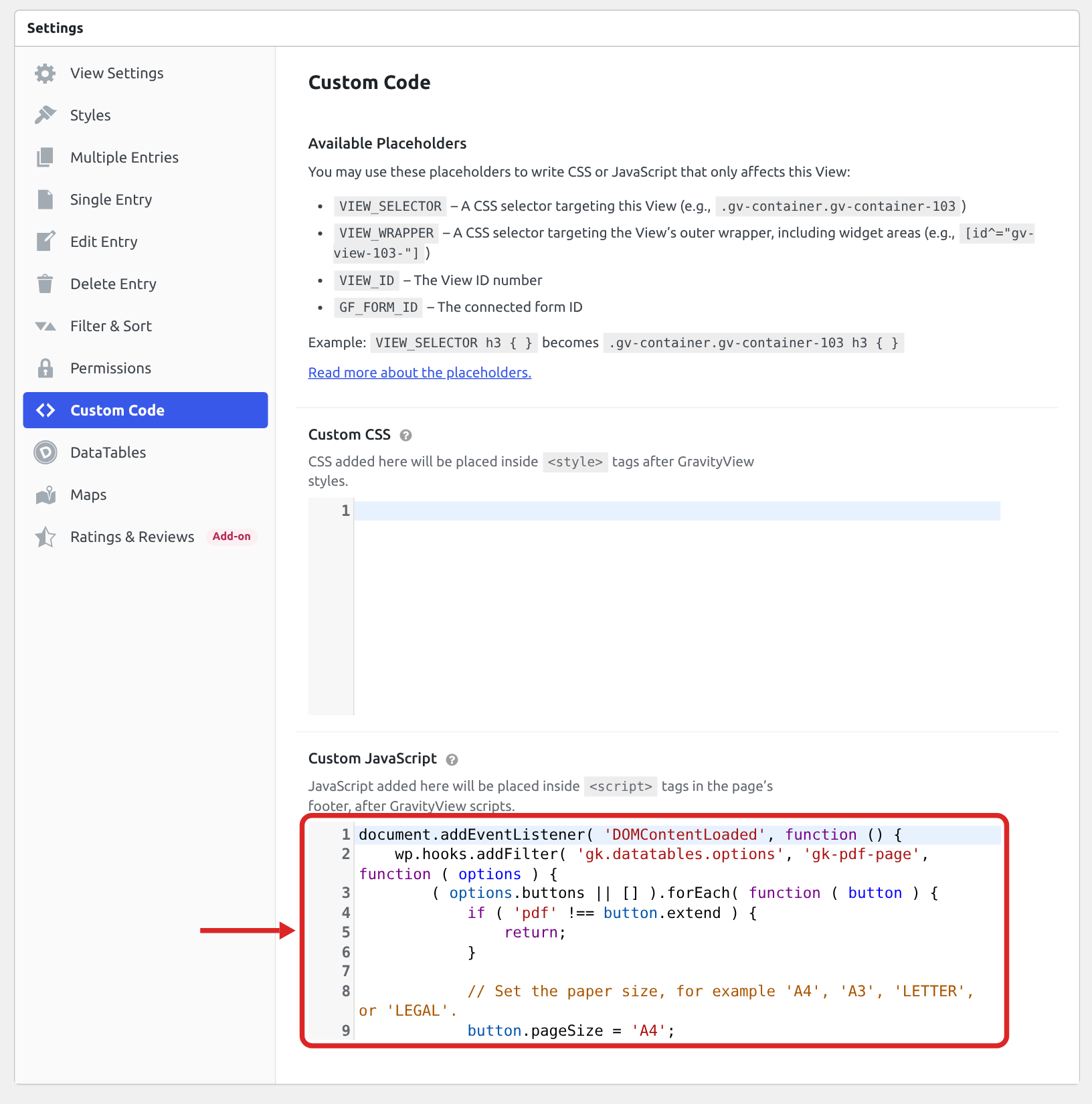Click the Edit Entry pencil icon

click(x=45, y=242)
